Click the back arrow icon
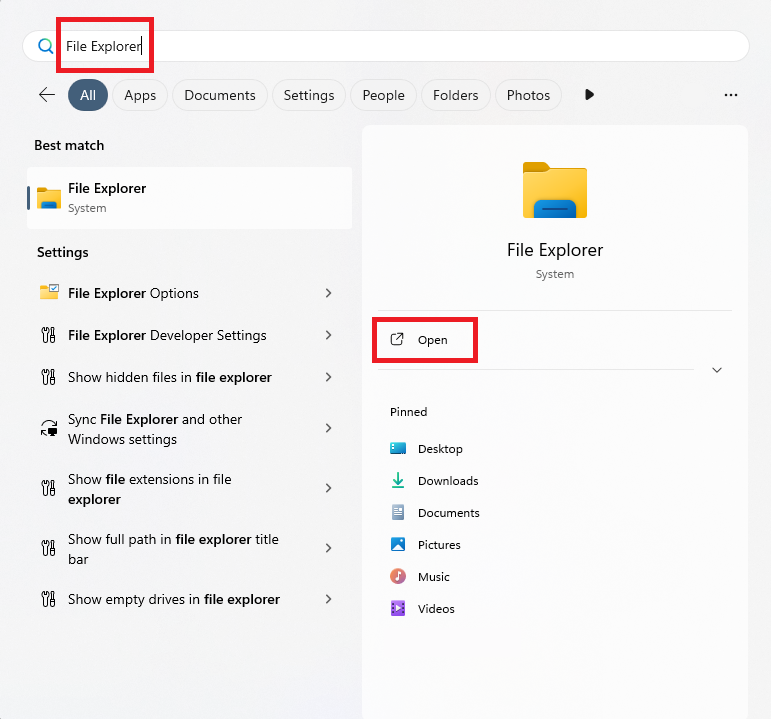Viewport: 771px width, 719px height. click(47, 95)
